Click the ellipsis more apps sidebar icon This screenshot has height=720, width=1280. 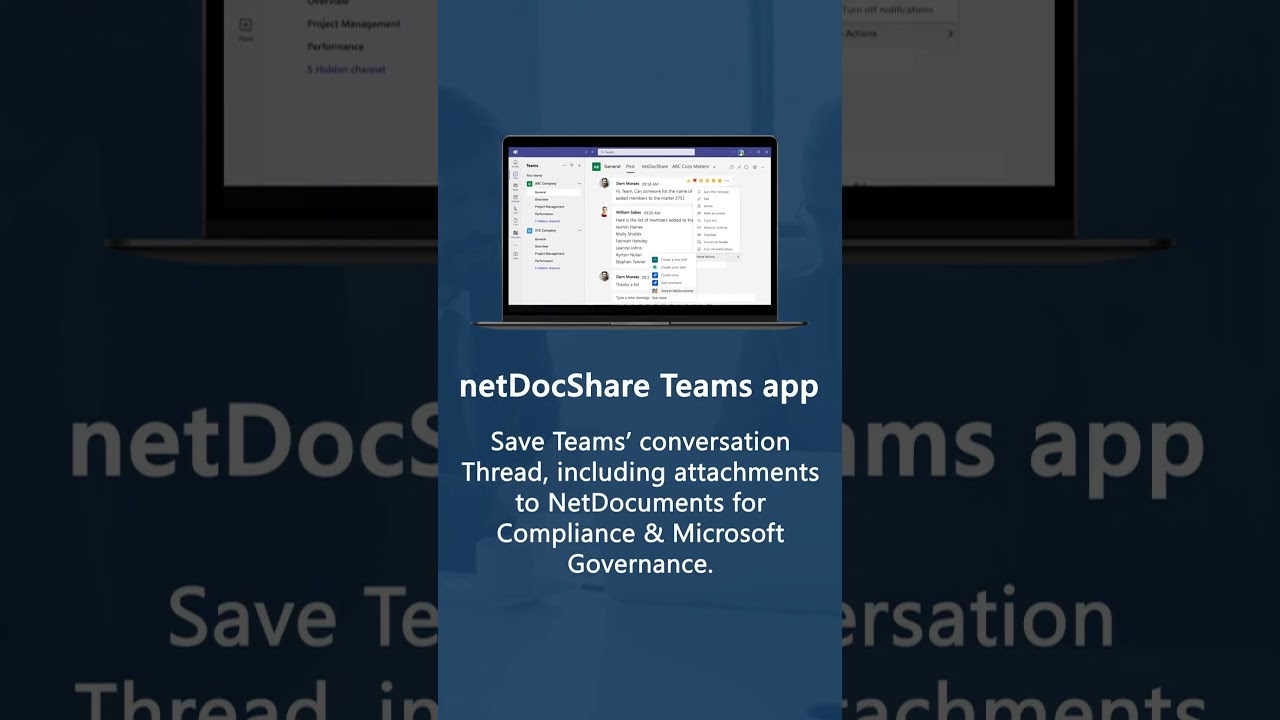pyautogui.click(x=515, y=245)
